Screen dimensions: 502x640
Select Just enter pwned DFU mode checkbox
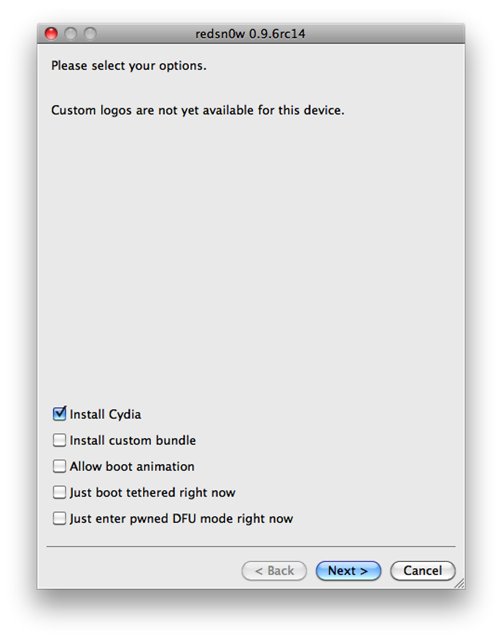[x=59, y=518]
